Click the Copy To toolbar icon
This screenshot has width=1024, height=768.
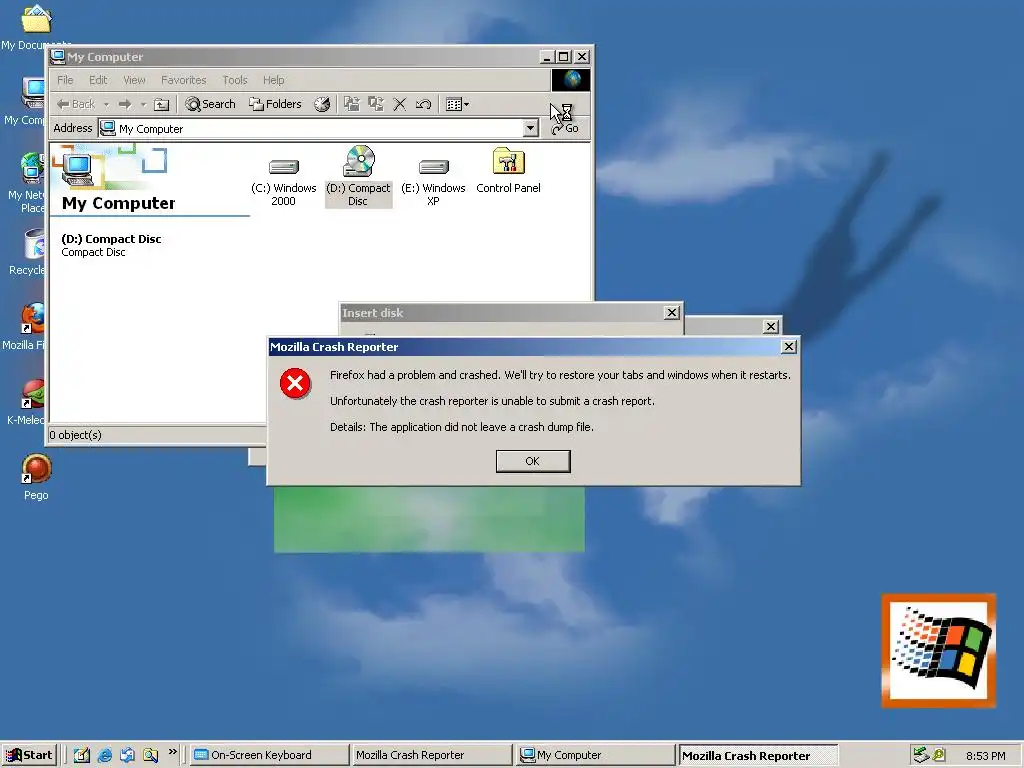click(x=376, y=104)
